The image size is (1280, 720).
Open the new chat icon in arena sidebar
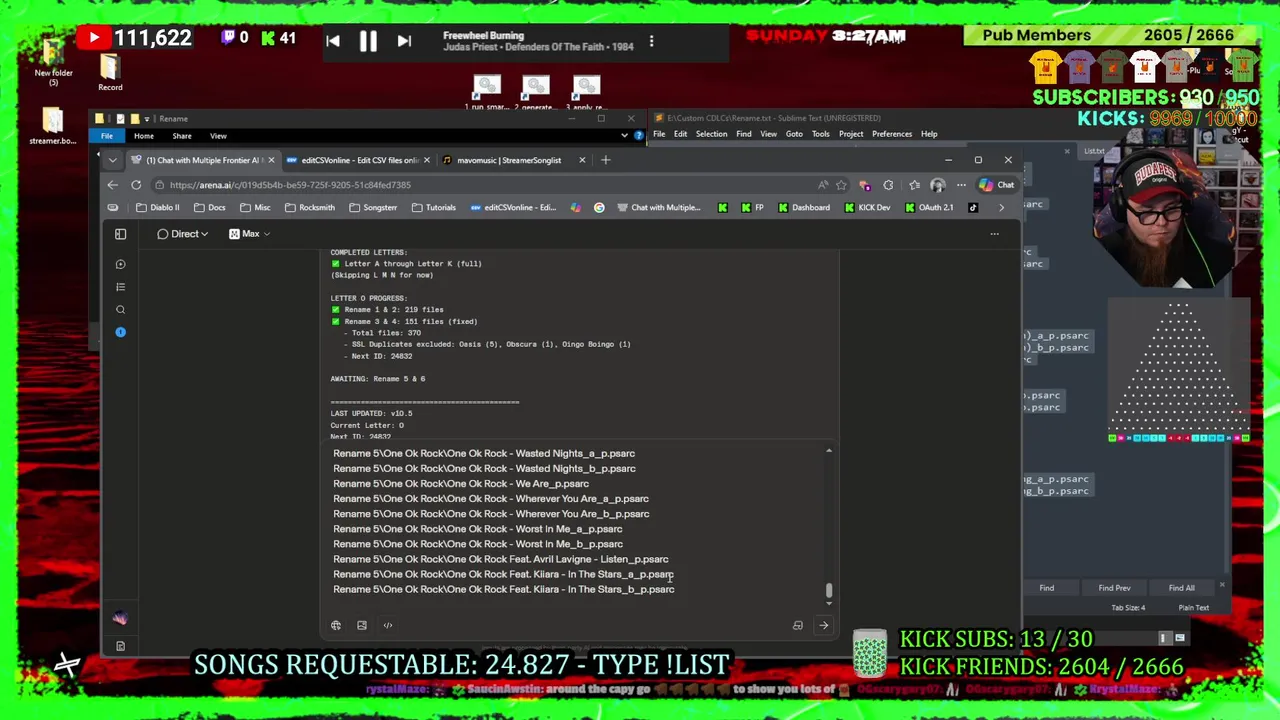click(120, 264)
